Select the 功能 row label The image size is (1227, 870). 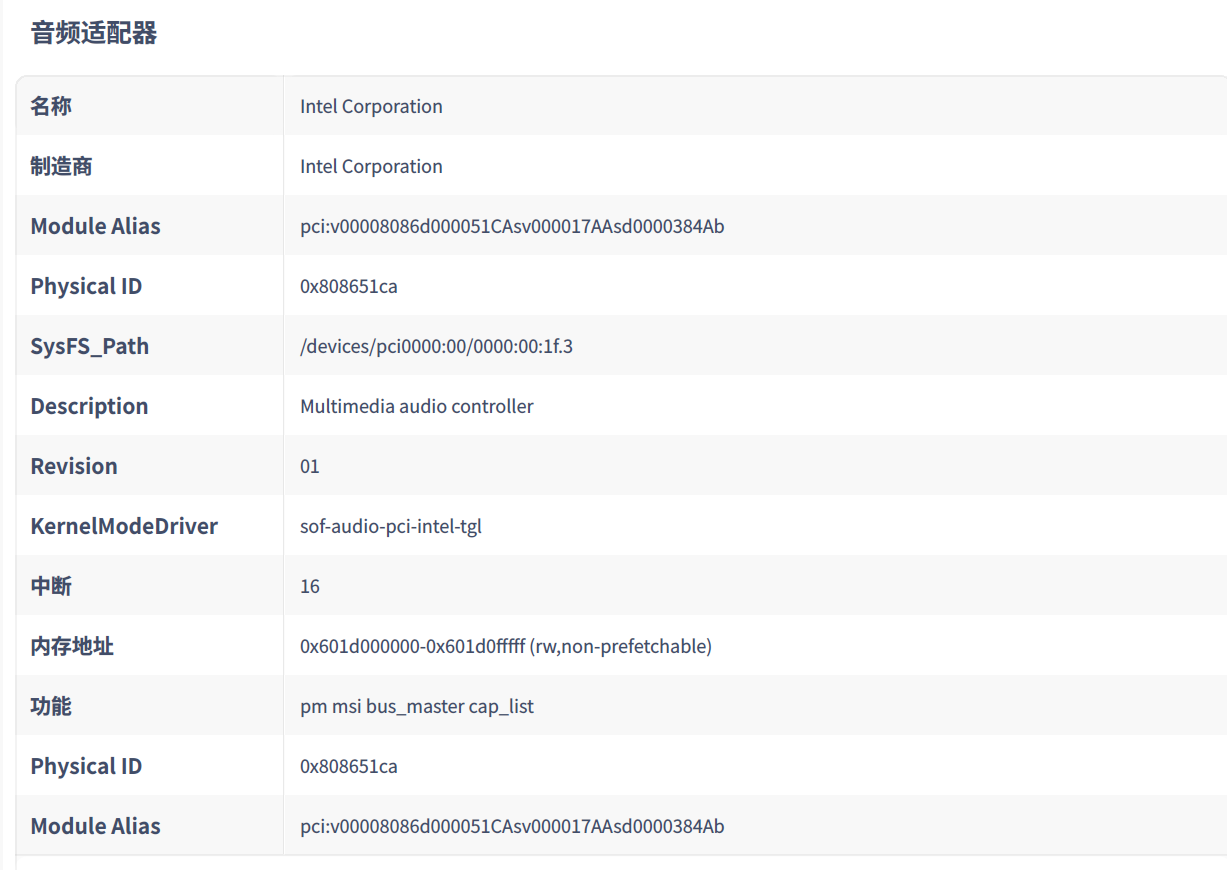[x=51, y=706]
